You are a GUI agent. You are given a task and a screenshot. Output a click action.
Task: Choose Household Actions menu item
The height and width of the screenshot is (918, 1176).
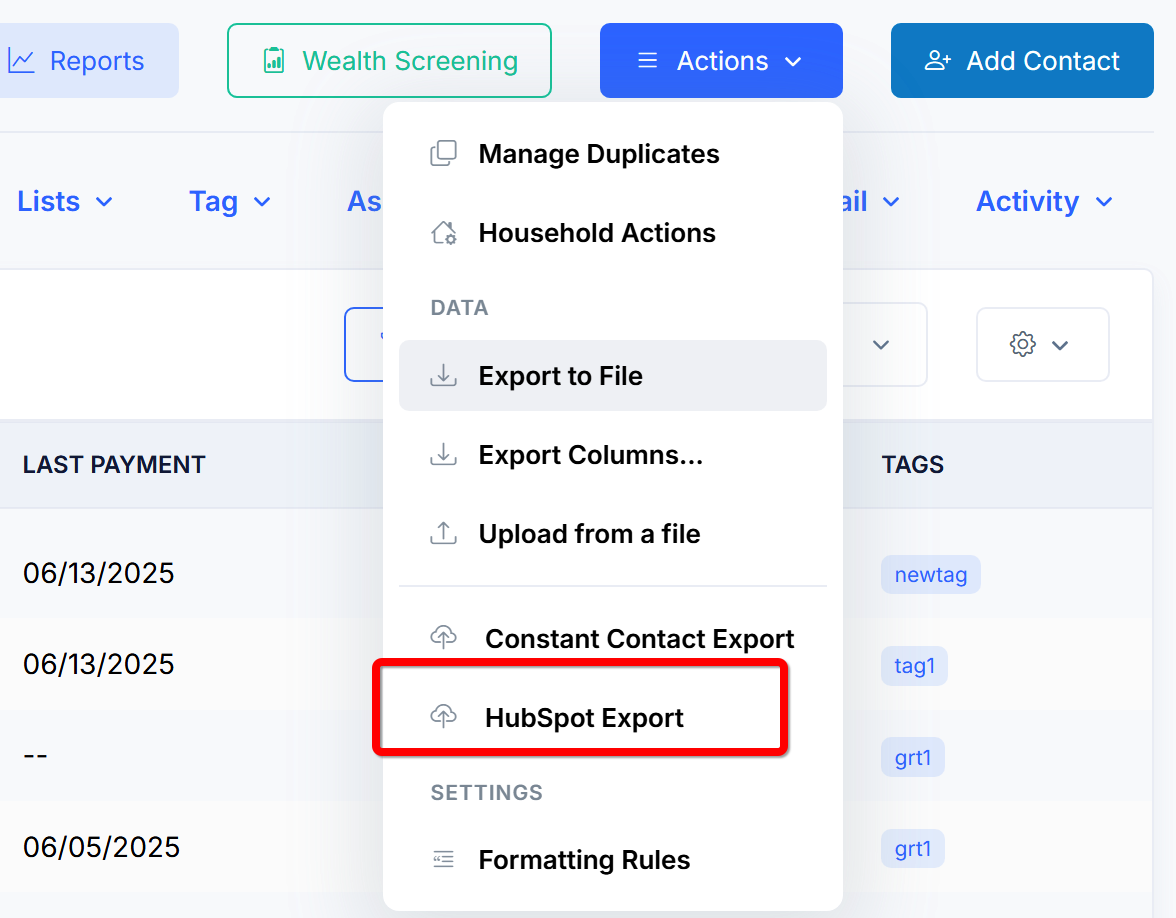point(613,232)
